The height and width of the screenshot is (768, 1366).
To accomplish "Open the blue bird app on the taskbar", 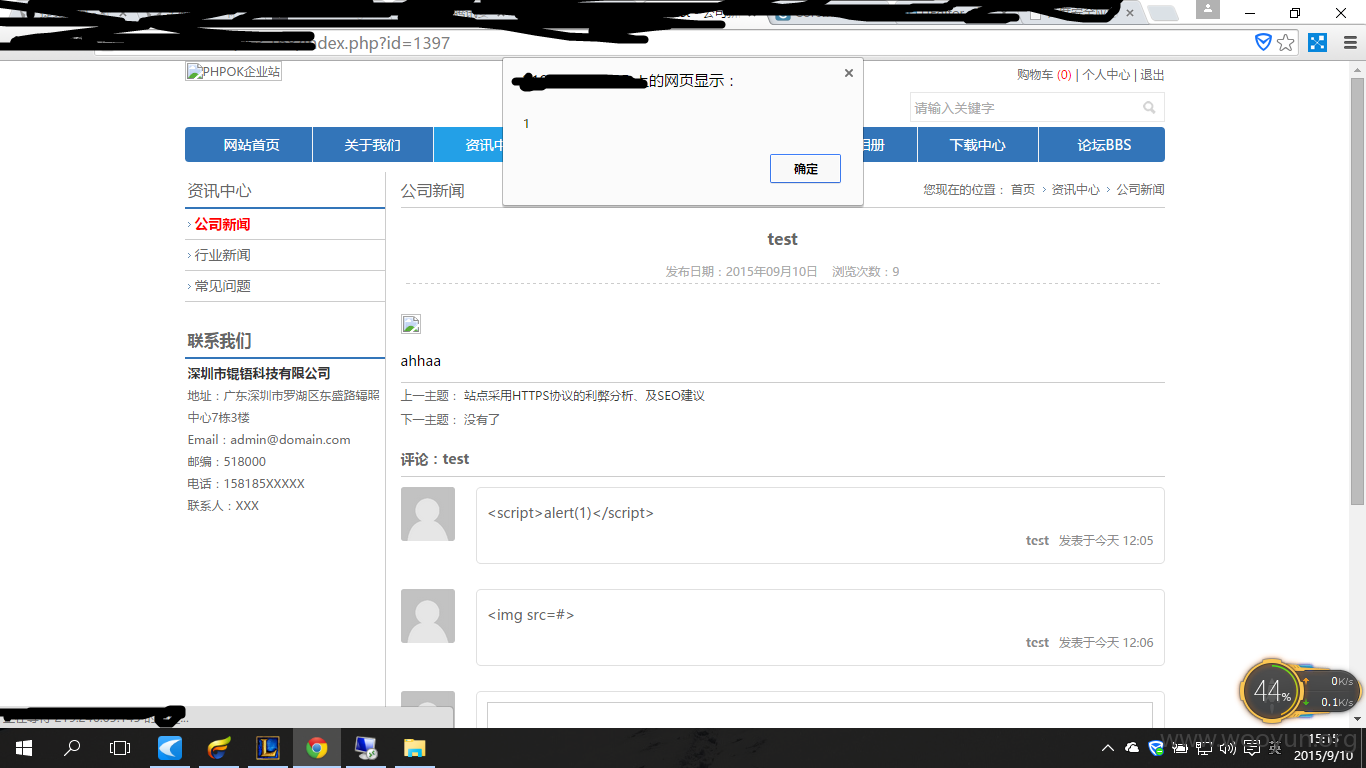I will (x=170, y=748).
